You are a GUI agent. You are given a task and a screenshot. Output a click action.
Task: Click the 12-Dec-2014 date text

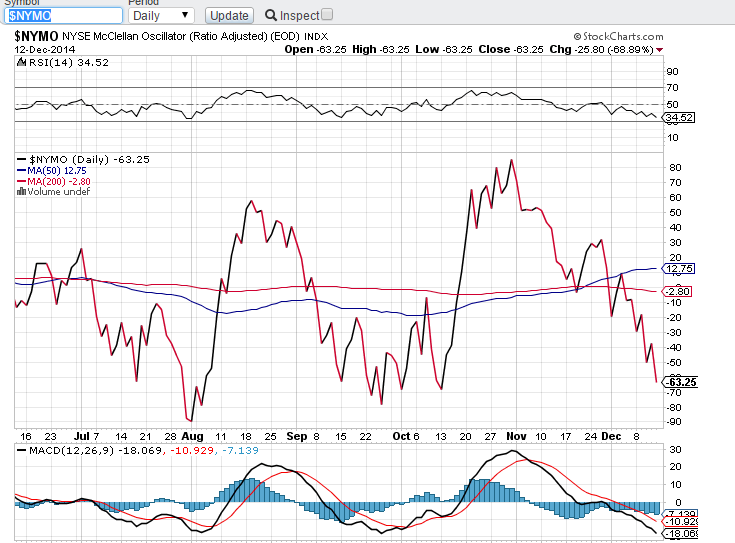[x=45, y=50]
